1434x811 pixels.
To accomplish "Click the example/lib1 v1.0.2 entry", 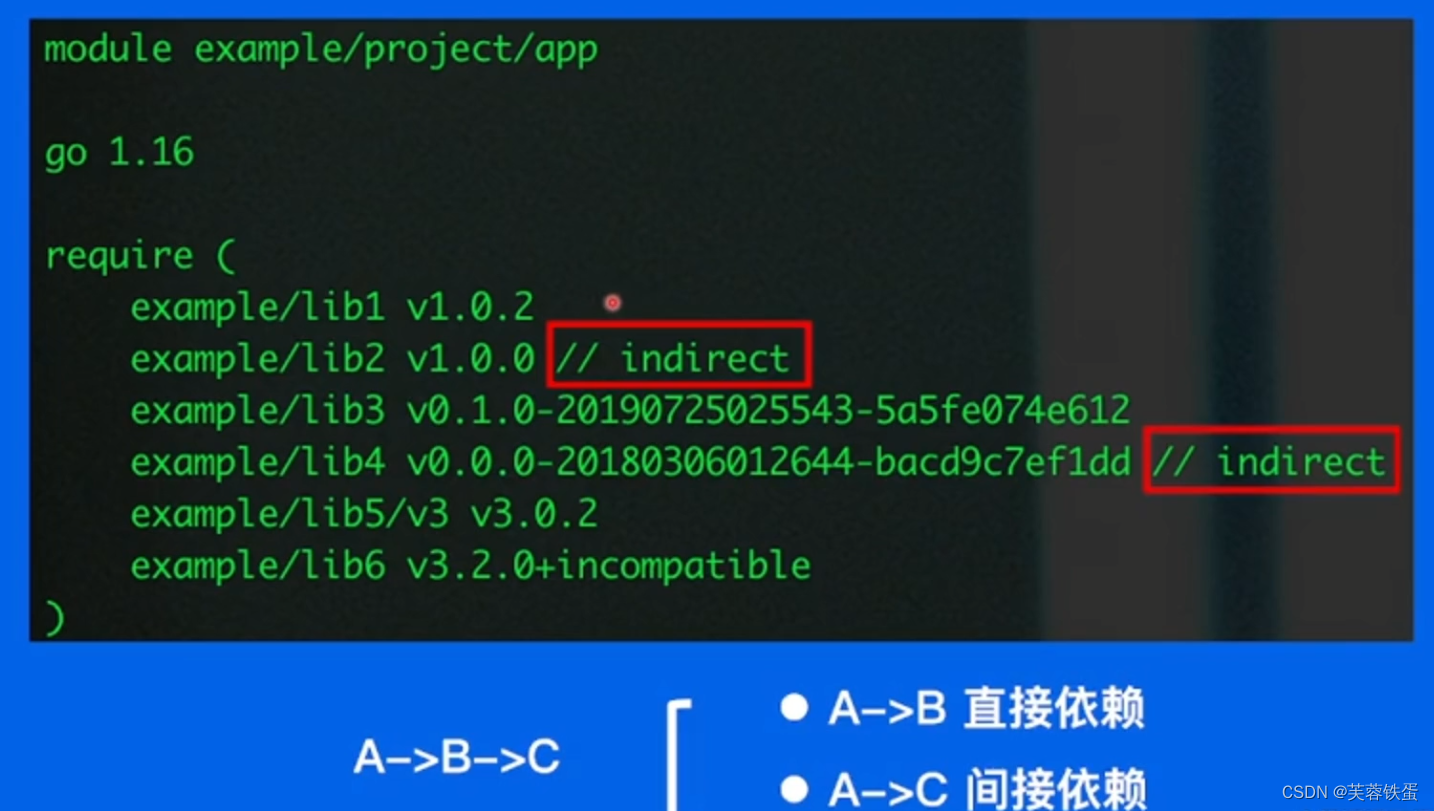I will [332, 307].
